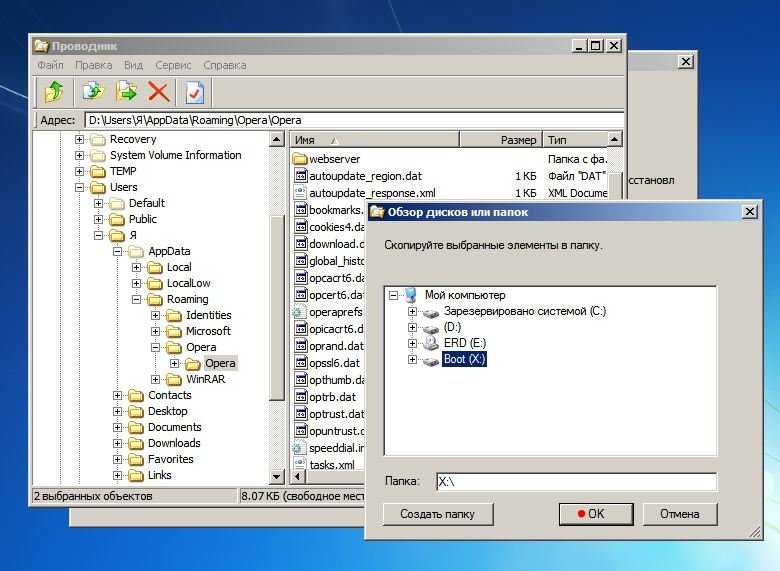
Task: Collapse the AppData folder node
Action: pyautogui.click(x=117, y=252)
